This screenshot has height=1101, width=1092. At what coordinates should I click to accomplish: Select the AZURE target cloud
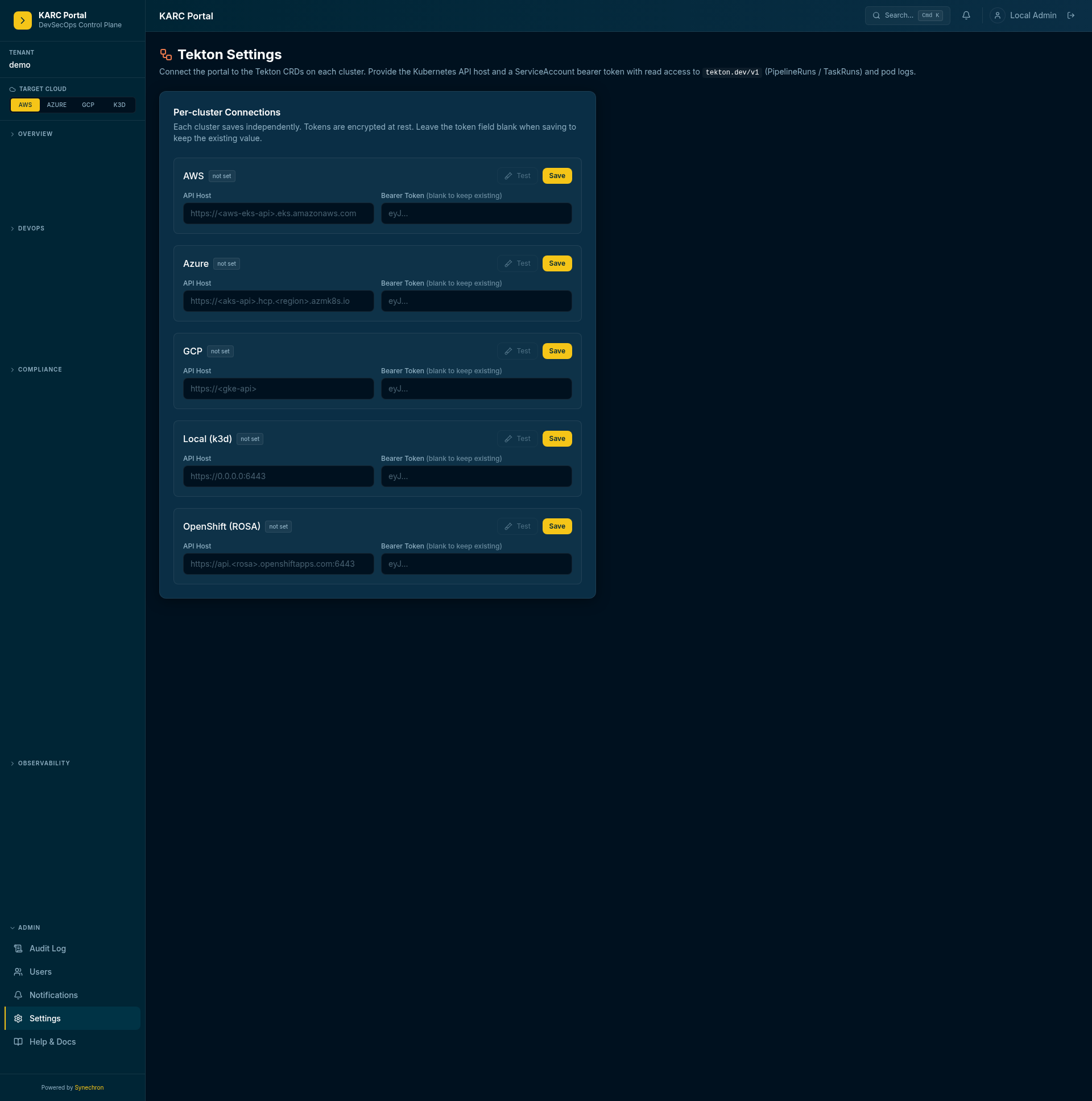click(x=56, y=105)
